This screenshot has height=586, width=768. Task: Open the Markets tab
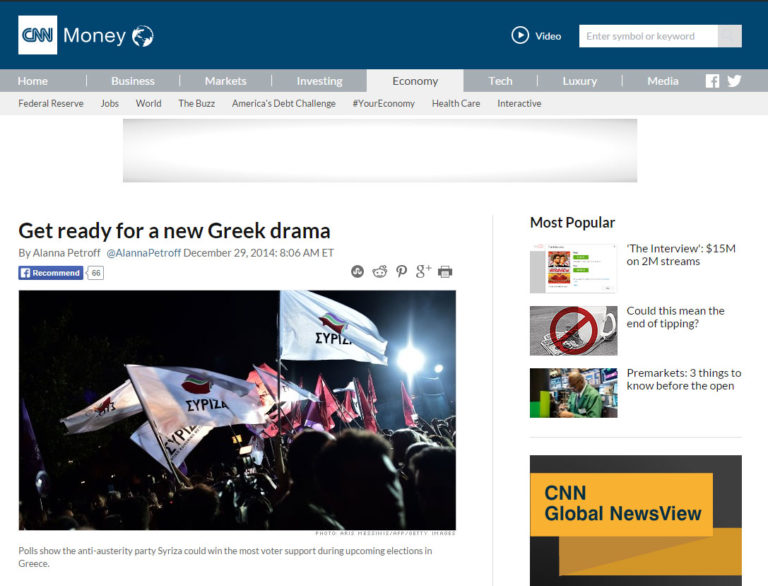[225, 81]
